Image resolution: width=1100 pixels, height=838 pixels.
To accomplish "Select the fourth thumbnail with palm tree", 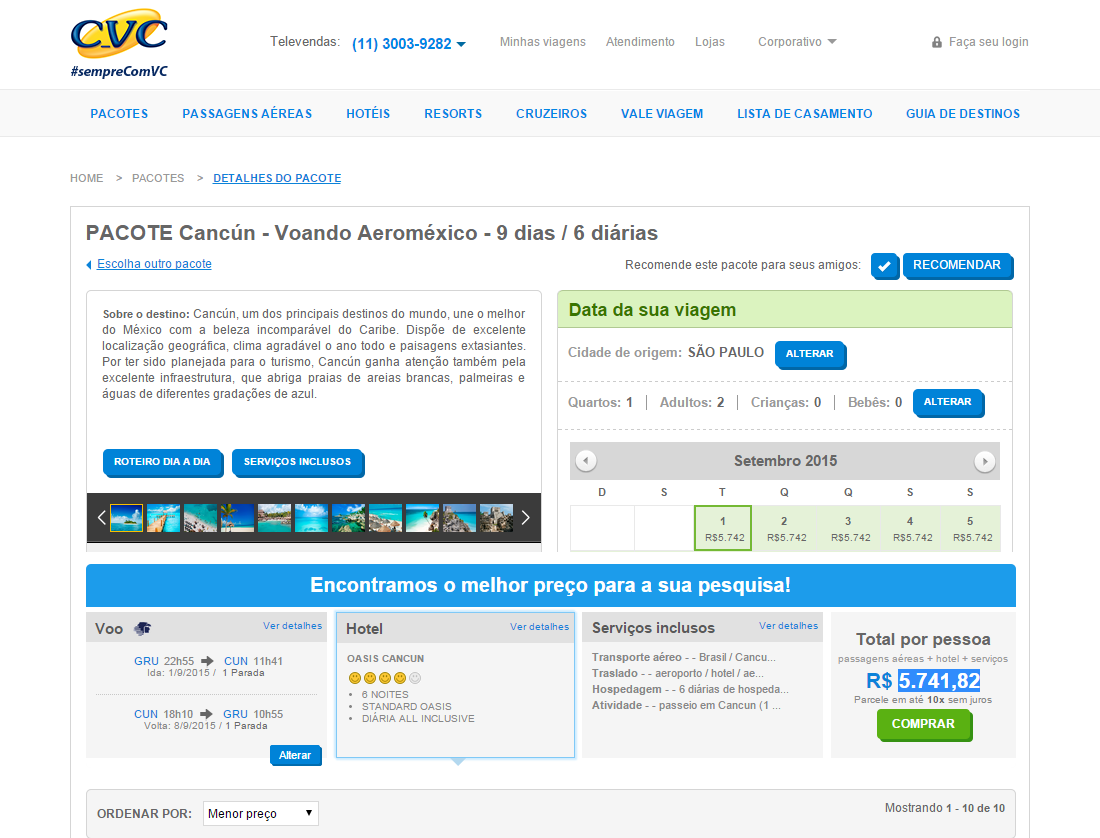I will click(237, 518).
